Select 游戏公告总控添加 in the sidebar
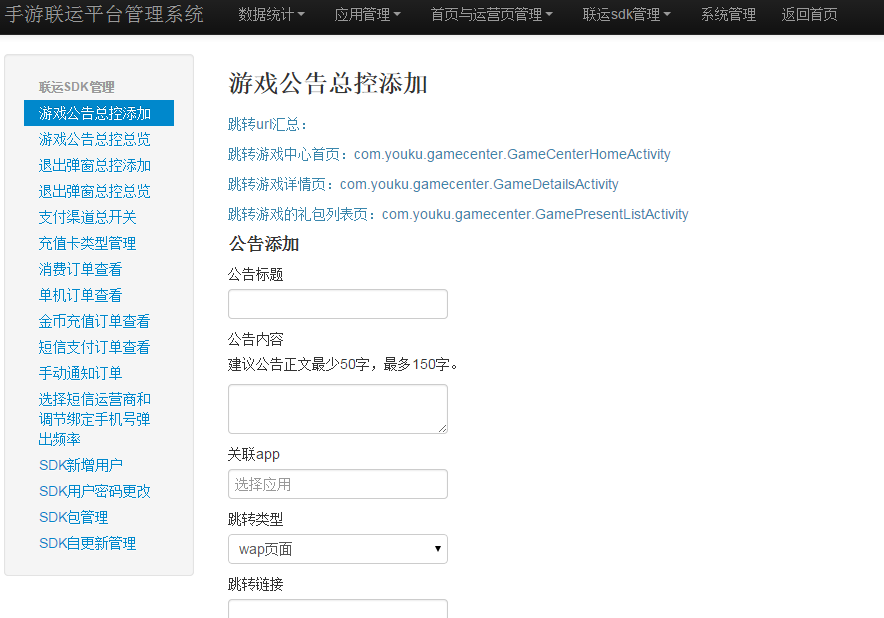 [99, 113]
